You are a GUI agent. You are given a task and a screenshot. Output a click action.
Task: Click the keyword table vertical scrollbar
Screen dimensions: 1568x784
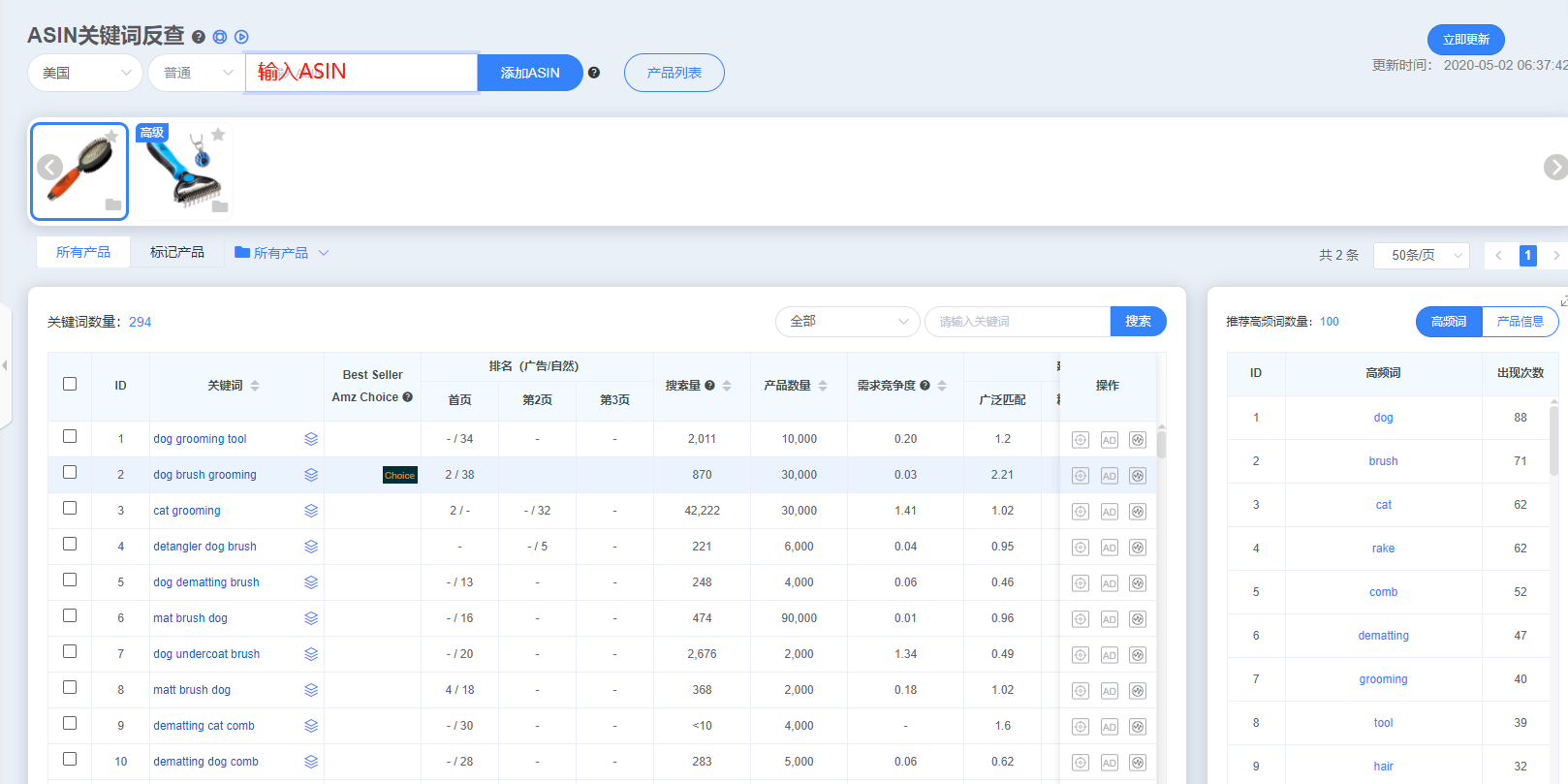1161,446
